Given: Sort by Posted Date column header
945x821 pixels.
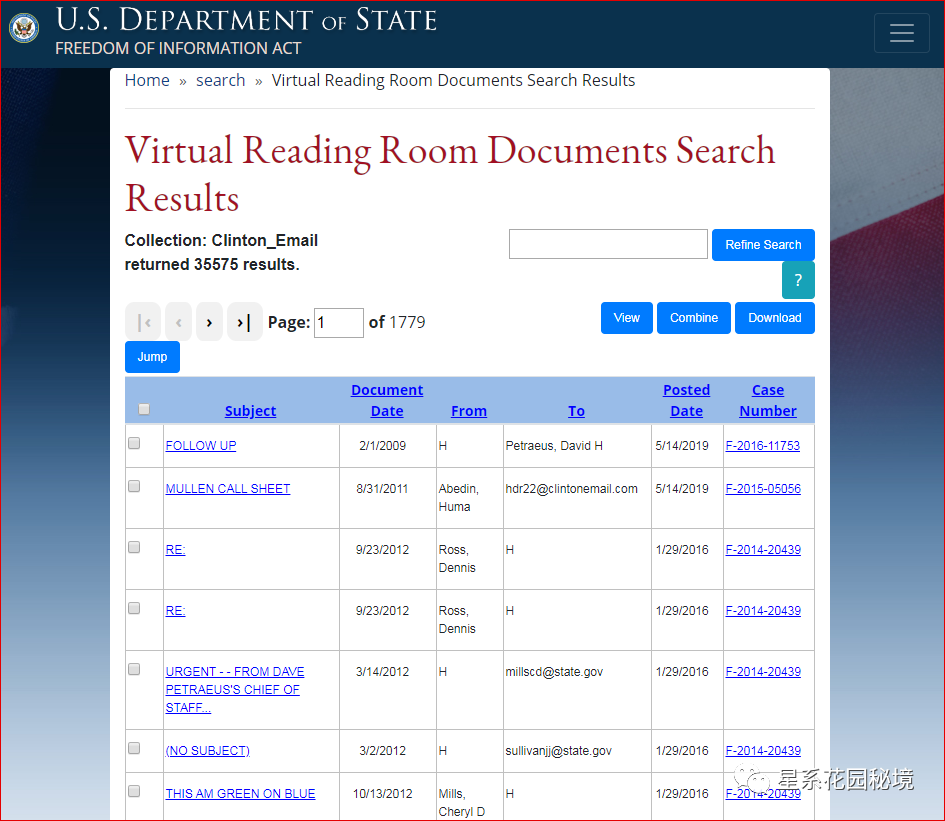Looking at the screenshot, I should [x=686, y=400].
